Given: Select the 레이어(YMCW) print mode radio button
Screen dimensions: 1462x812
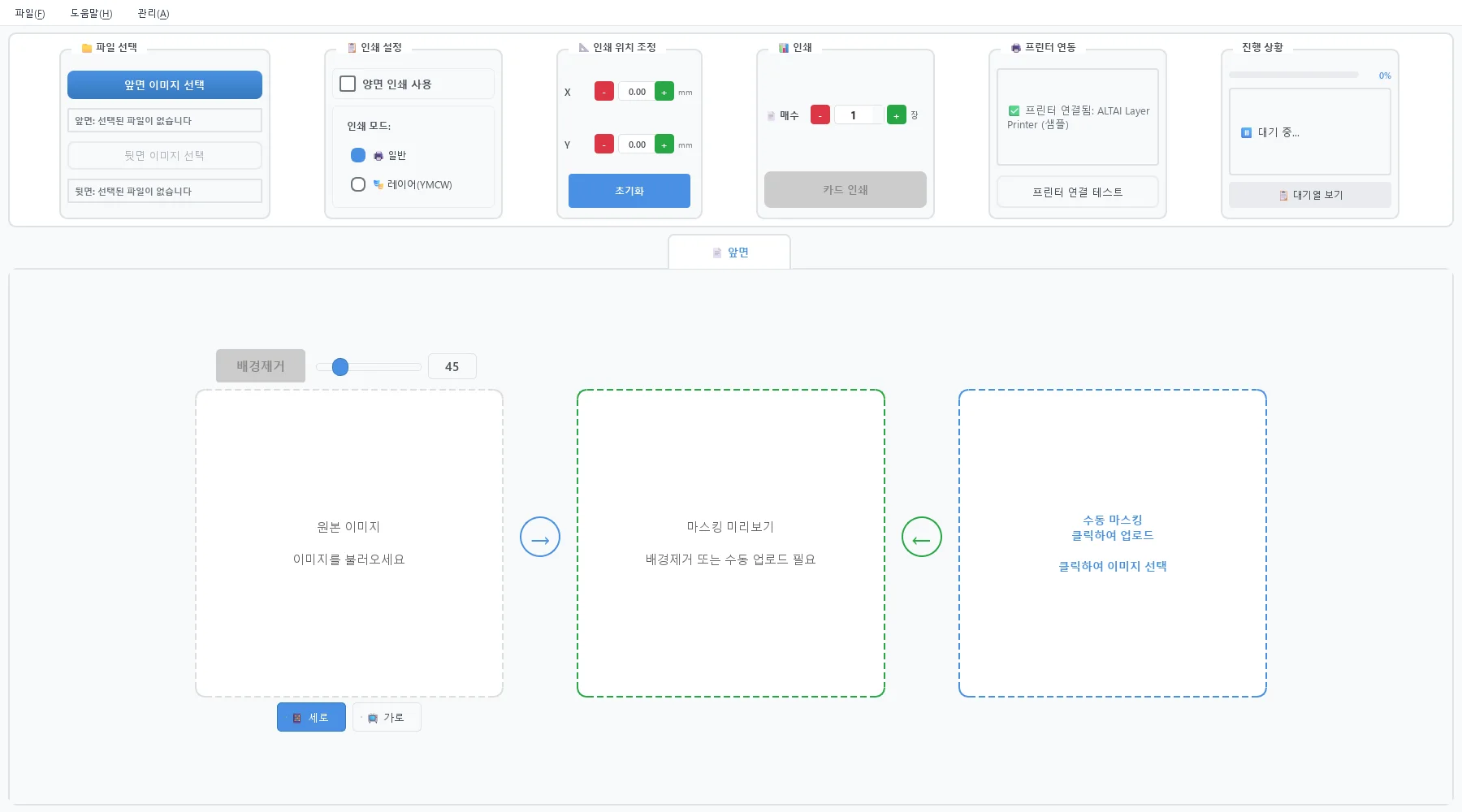Looking at the screenshot, I should pyautogui.click(x=358, y=184).
